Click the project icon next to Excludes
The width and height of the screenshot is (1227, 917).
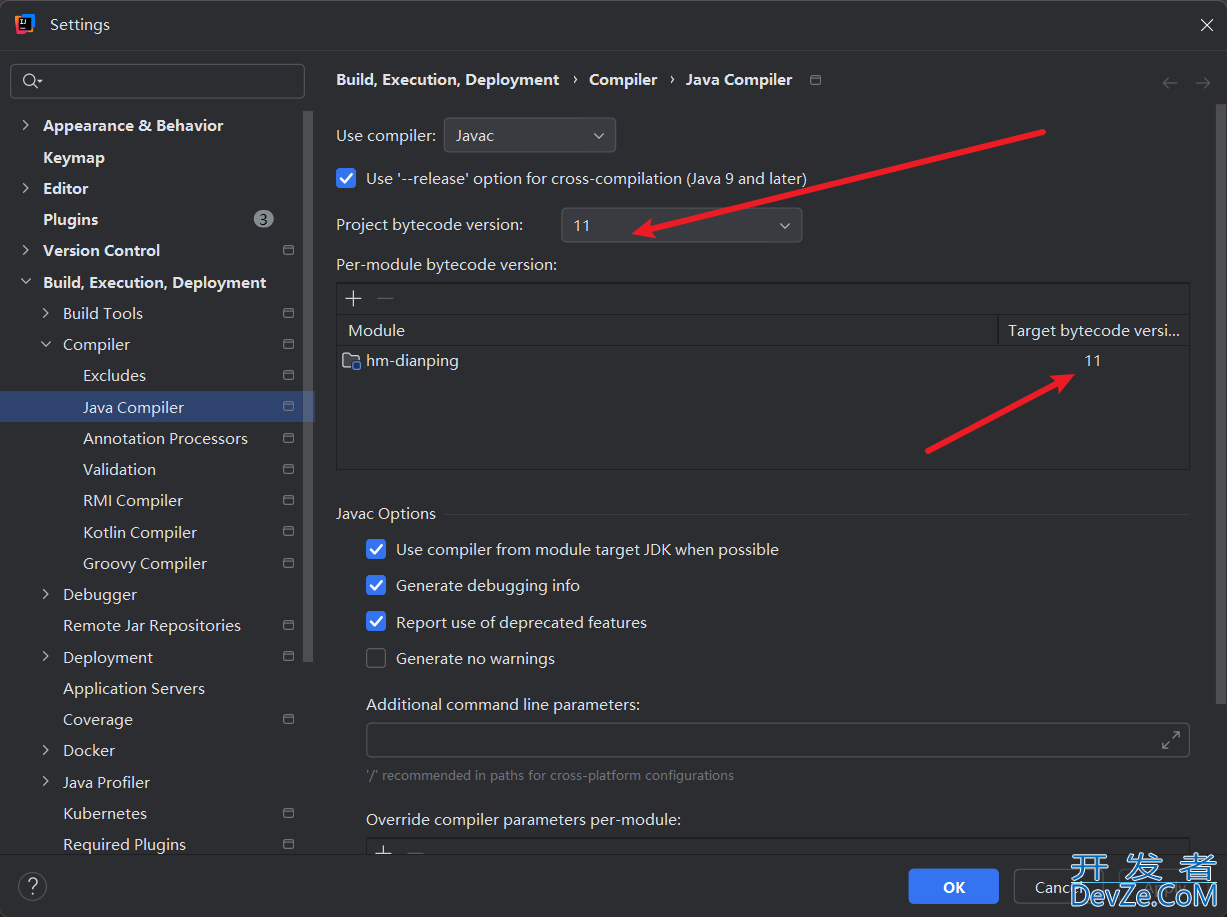pyautogui.click(x=288, y=375)
